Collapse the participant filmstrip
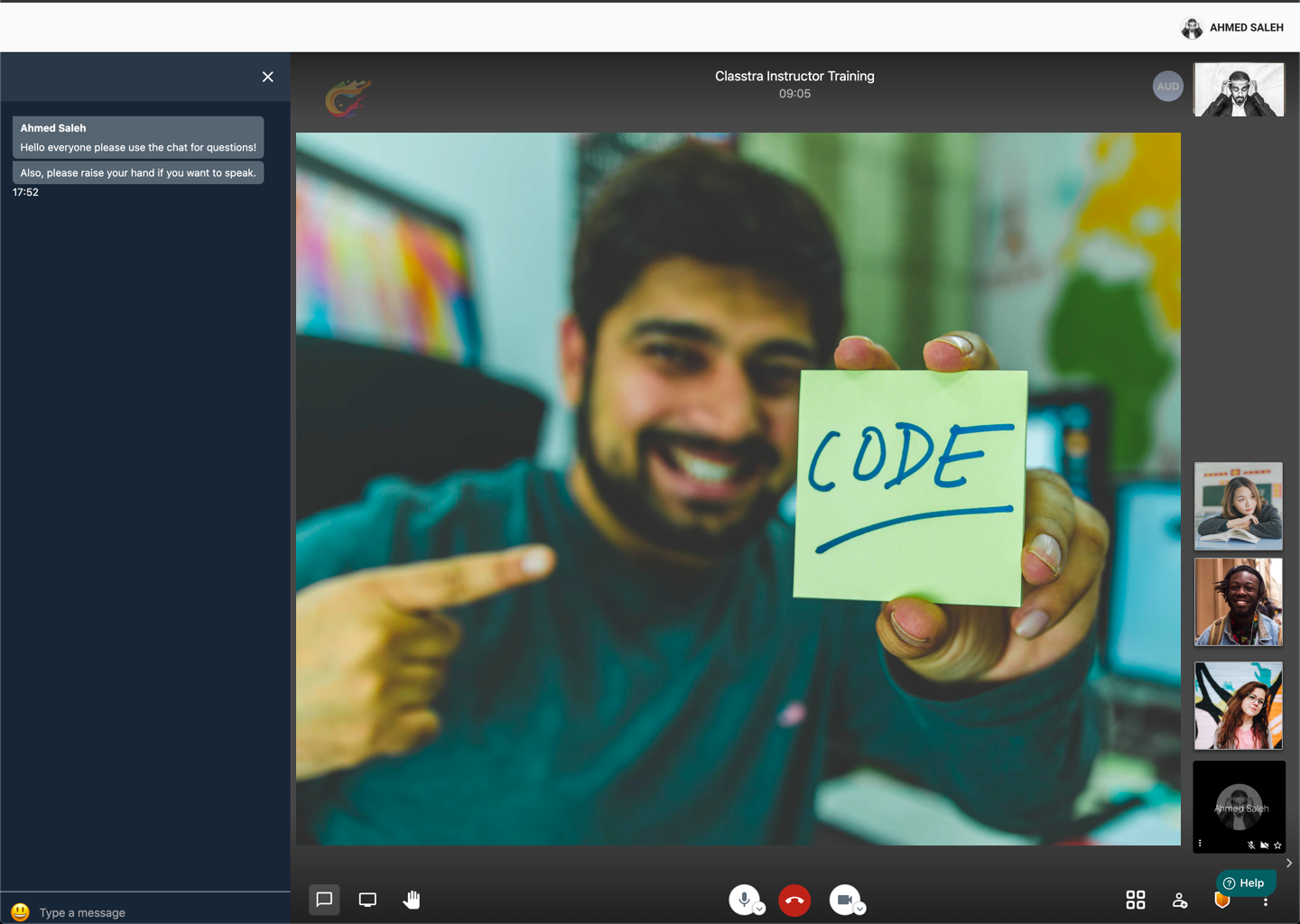Viewport: 1300px width, 924px height. coord(1289,864)
